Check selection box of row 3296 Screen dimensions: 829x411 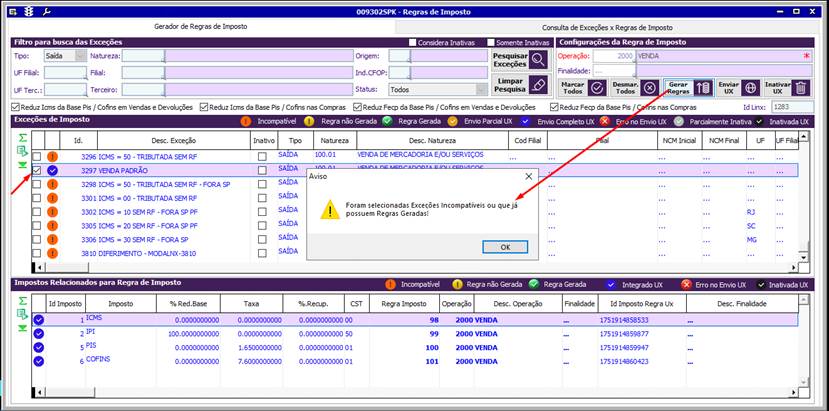[x=36, y=157]
